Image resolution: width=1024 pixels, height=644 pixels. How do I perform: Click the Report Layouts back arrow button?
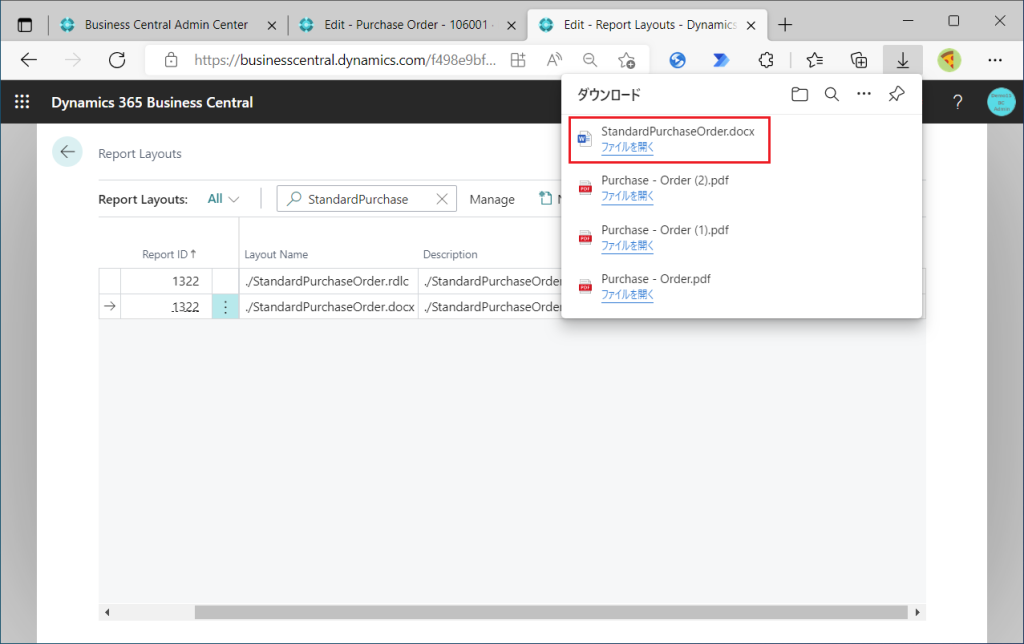pyautogui.click(x=67, y=152)
